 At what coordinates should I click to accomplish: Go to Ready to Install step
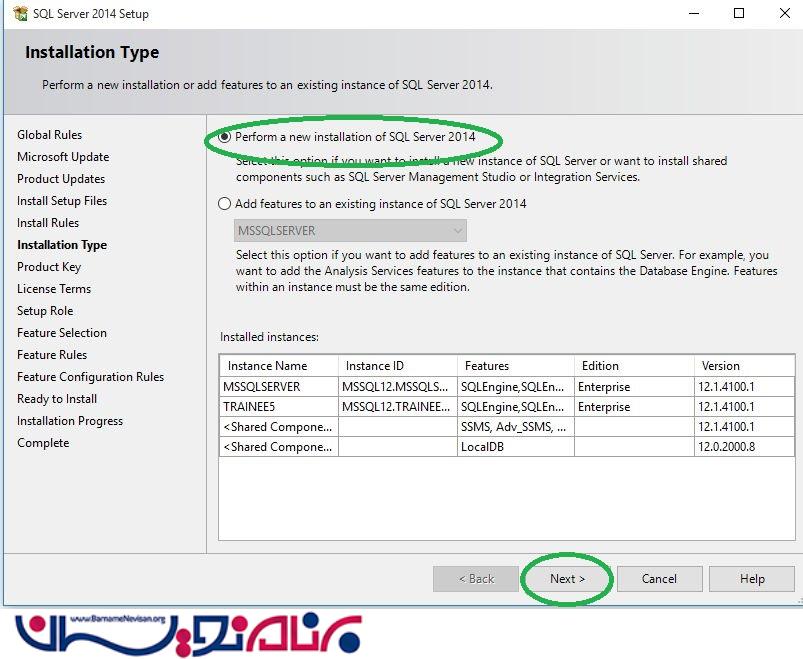pos(57,399)
